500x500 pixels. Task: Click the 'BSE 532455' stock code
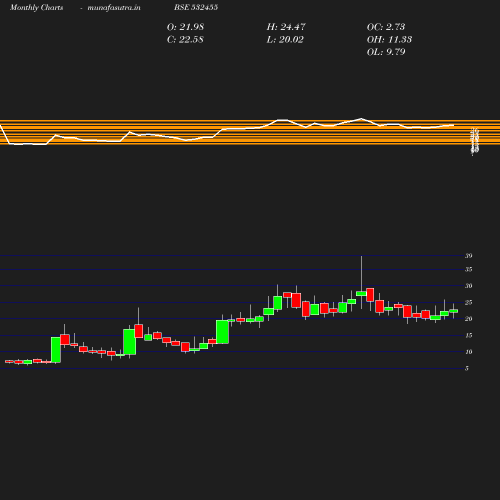click(x=196, y=7)
